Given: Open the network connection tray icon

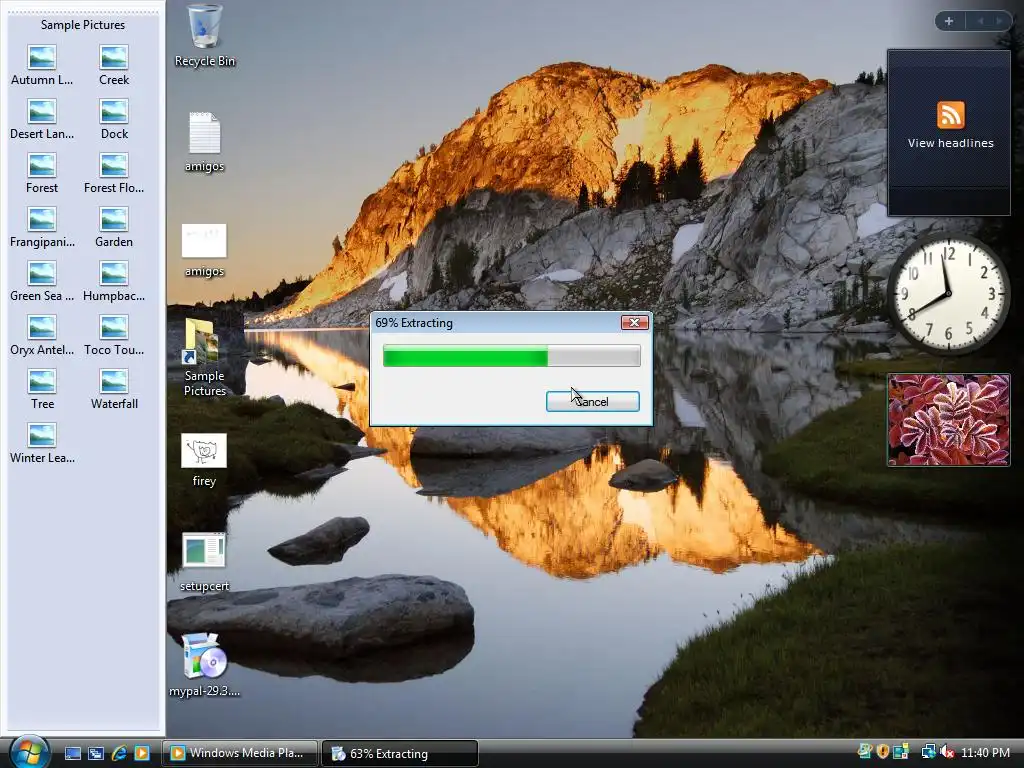Looking at the screenshot, I should (x=928, y=752).
